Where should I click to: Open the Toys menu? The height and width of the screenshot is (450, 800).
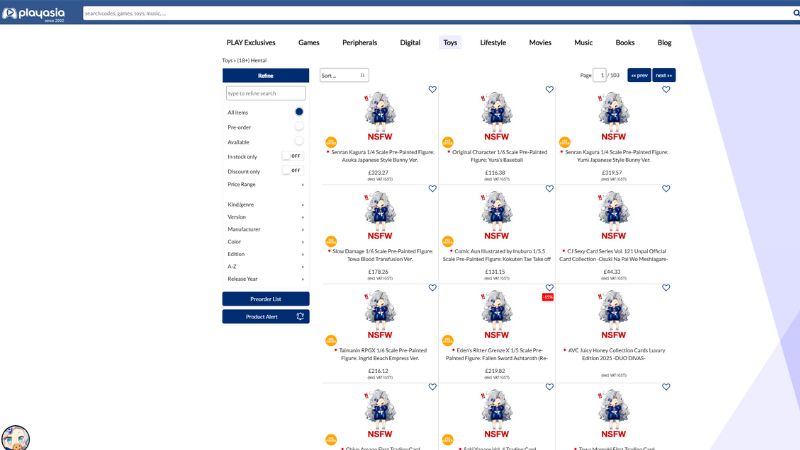click(450, 42)
